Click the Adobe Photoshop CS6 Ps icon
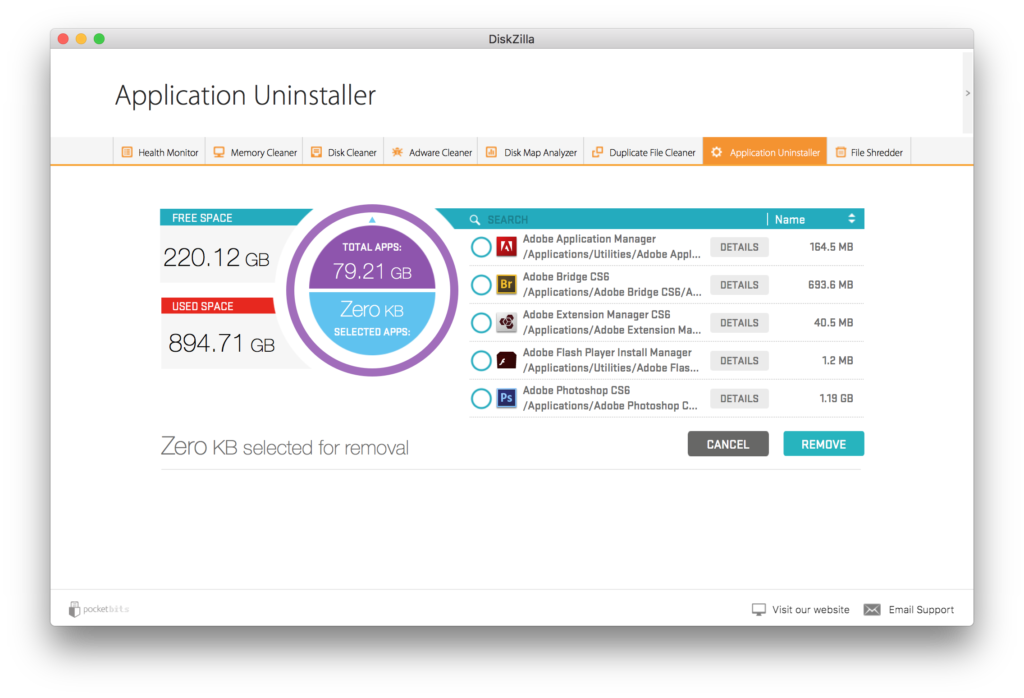The width and height of the screenshot is (1024, 698). pos(506,398)
